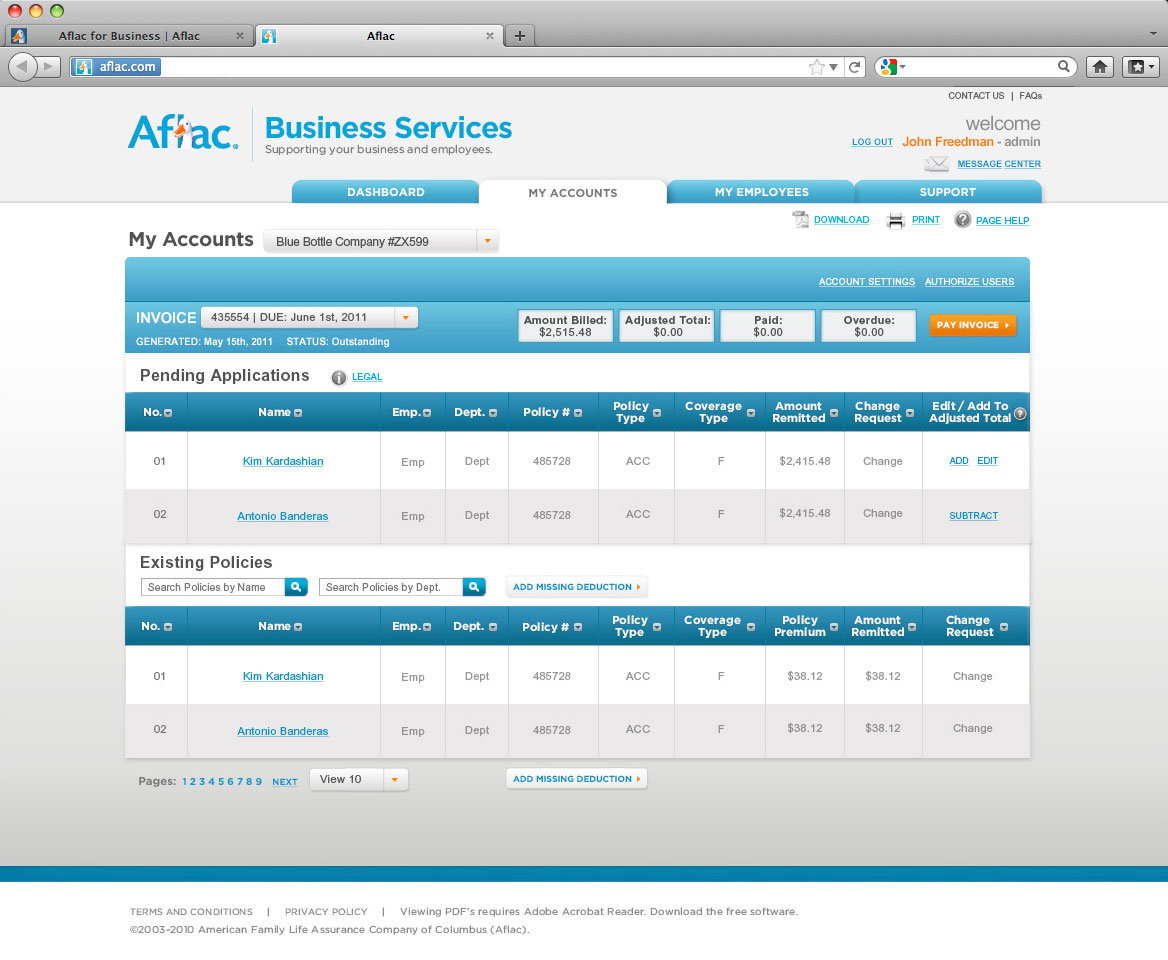
Task: Sort Pending Applications by Amount Remitted arrow
Action: point(834,413)
